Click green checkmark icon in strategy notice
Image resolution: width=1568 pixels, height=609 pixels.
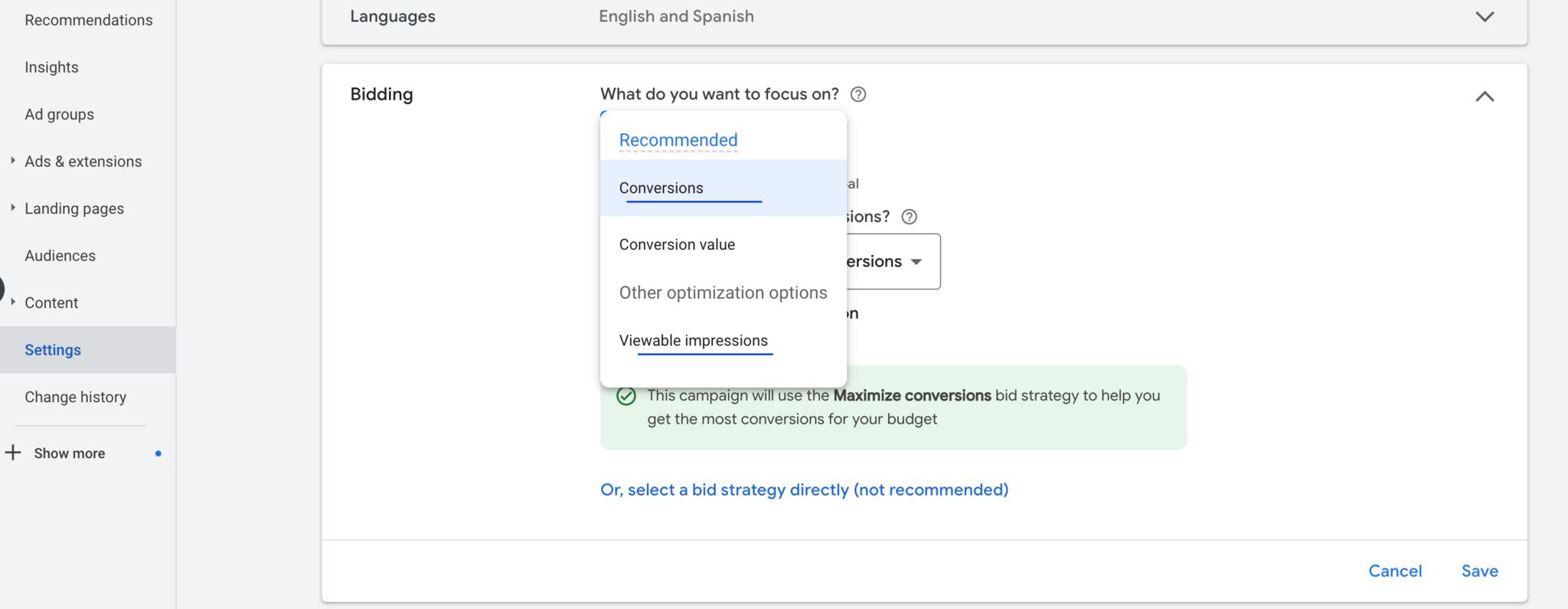pyautogui.click(x=626, y=396)
